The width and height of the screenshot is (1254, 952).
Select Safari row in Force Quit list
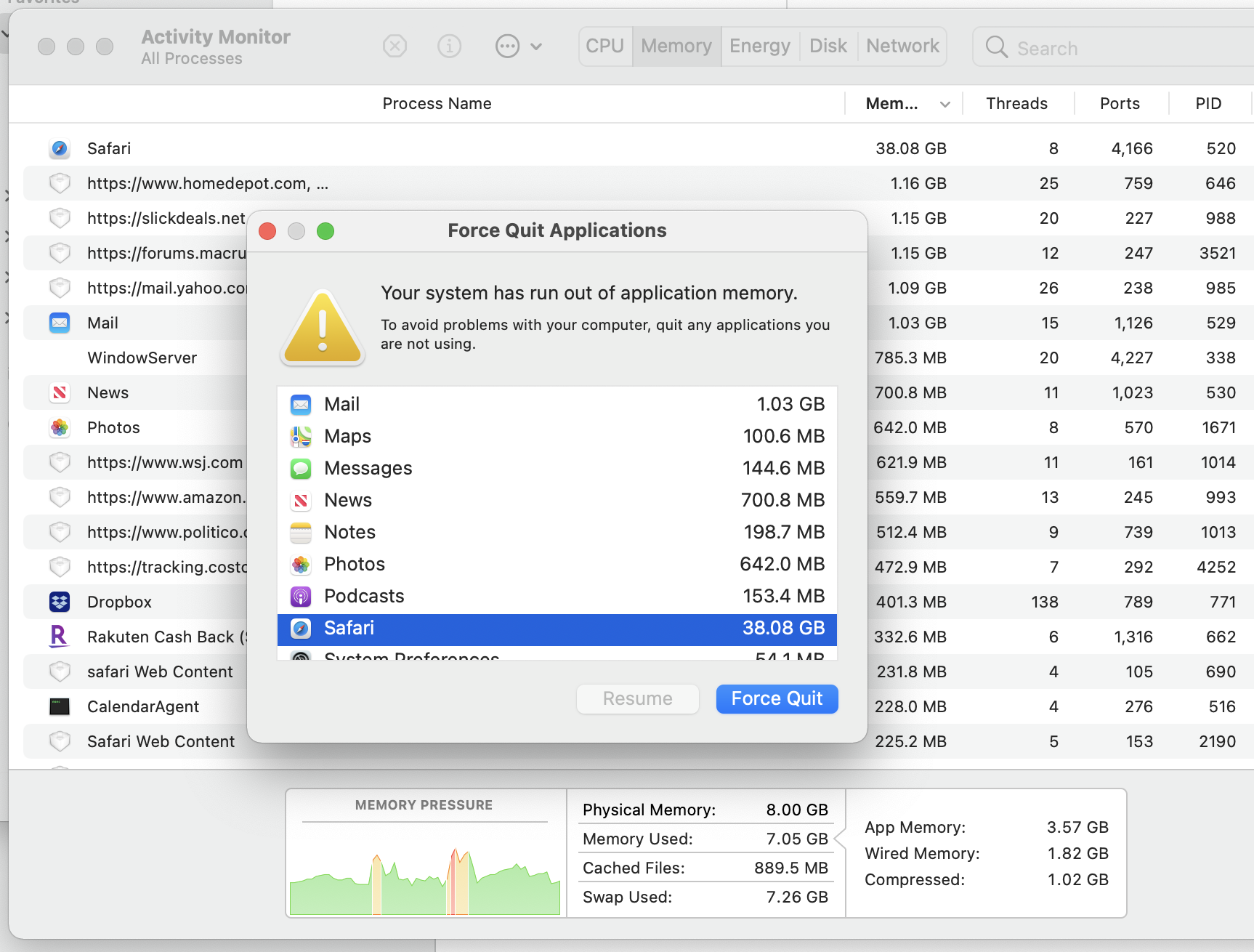(x=557, y=629)
